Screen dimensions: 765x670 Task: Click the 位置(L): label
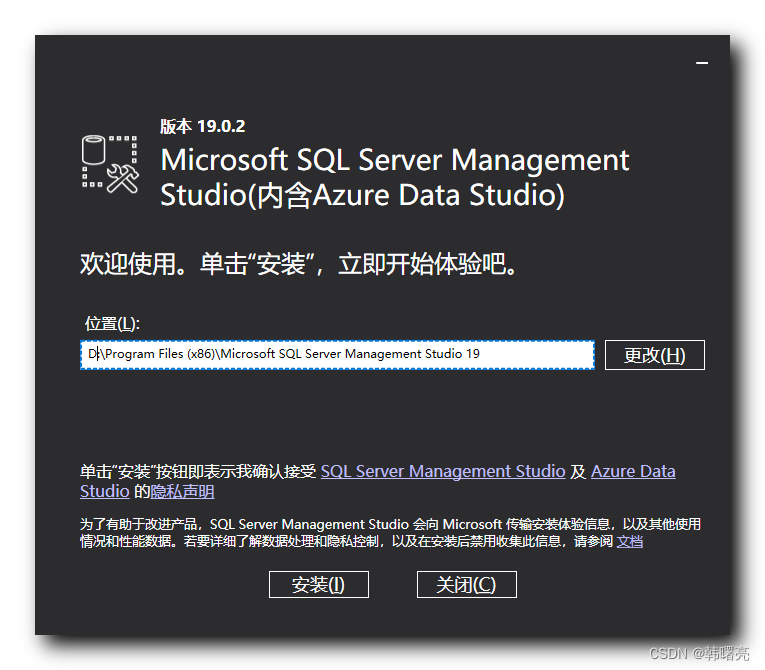(x=112, y=323)
